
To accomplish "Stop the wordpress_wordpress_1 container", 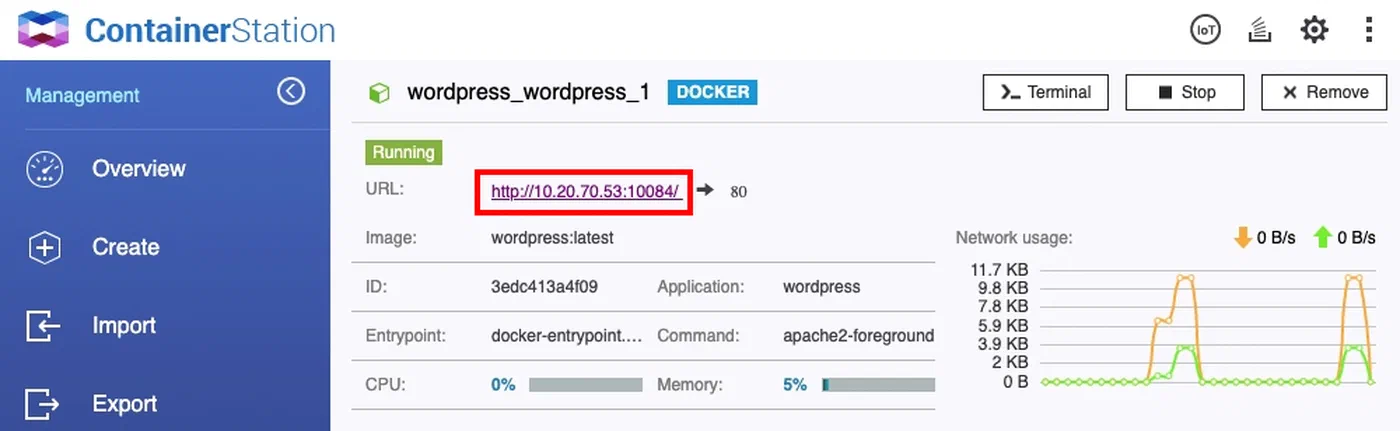I will [1185, 92].
